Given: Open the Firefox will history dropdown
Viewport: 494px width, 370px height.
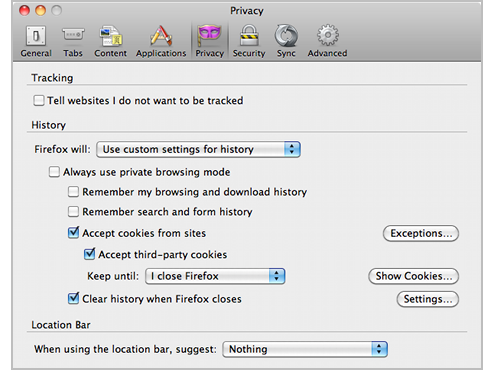Looking at the screenshot, I should [198, 149].
